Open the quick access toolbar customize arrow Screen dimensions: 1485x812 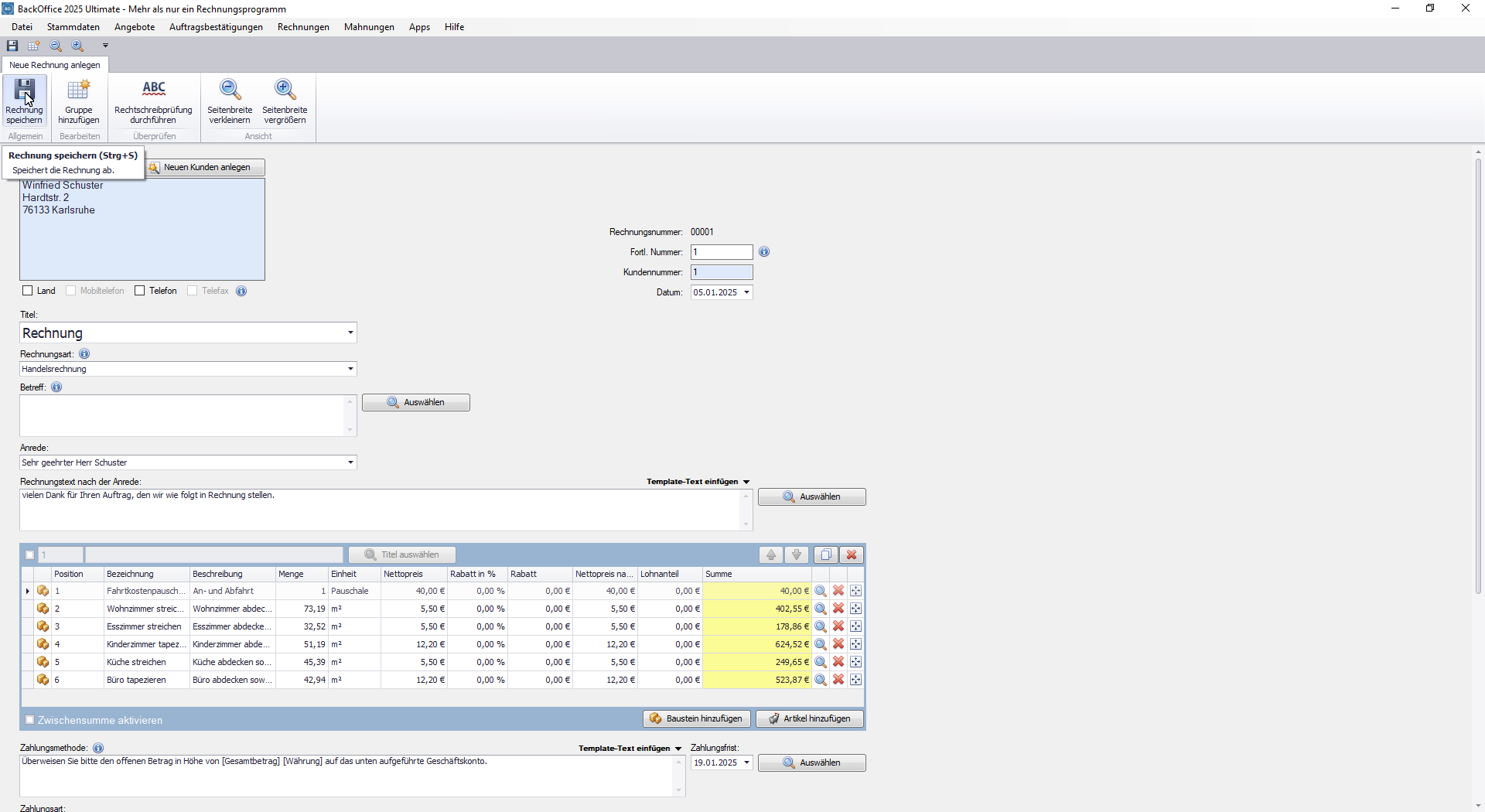coord(105,46)
